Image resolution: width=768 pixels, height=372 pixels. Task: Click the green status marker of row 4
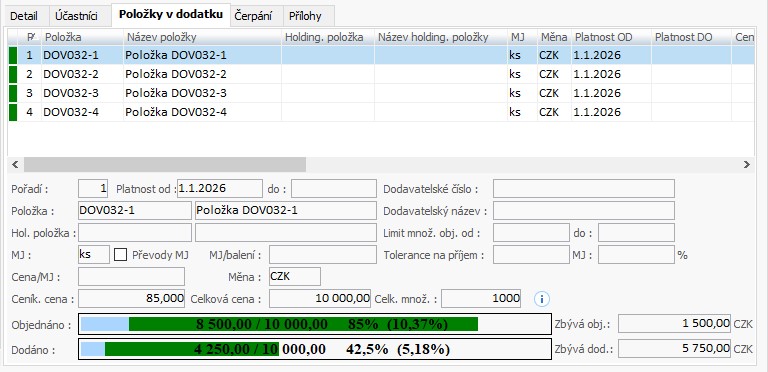(x=13, y=112)
